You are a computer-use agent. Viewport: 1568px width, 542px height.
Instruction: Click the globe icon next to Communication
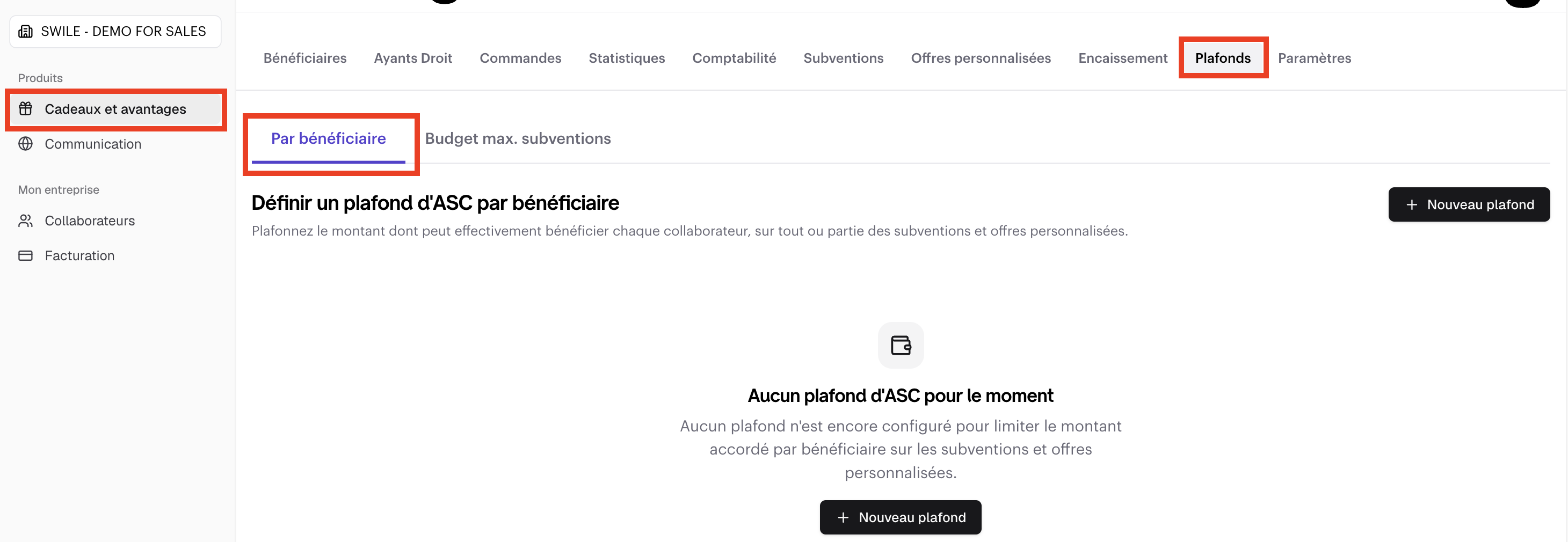26,144
